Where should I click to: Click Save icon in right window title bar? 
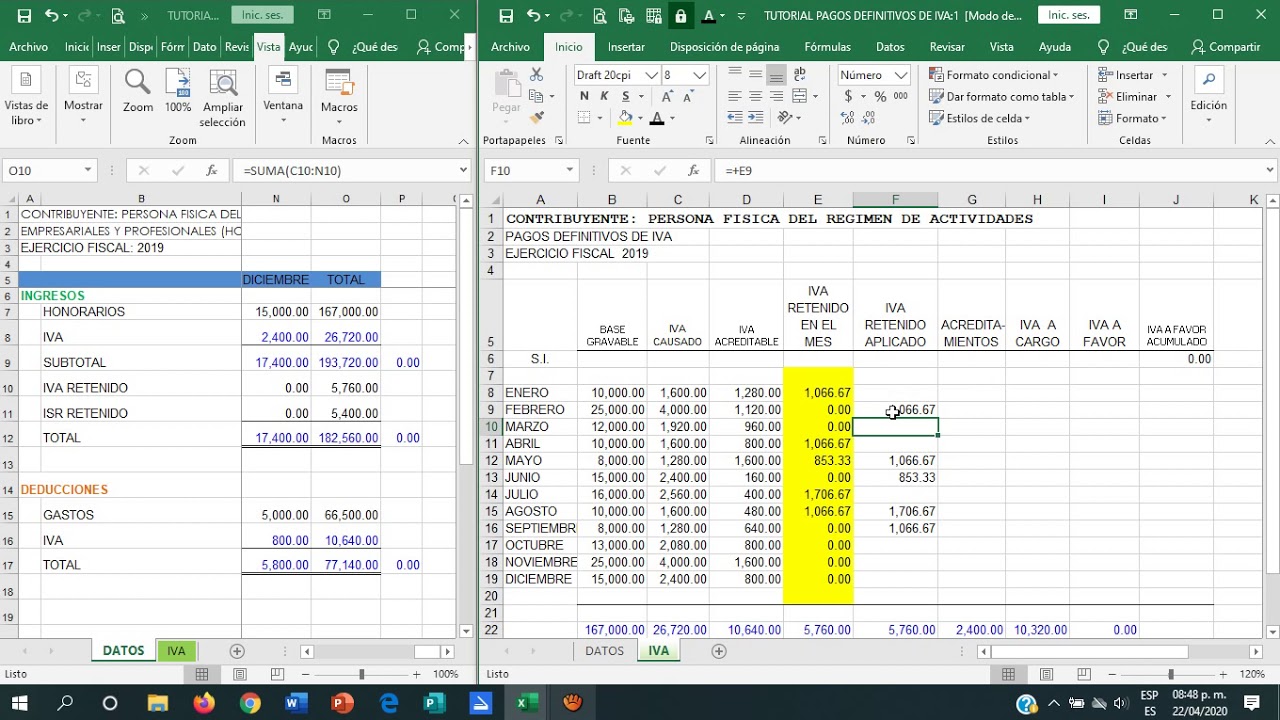pyautogui.click(x=506, y=16)
